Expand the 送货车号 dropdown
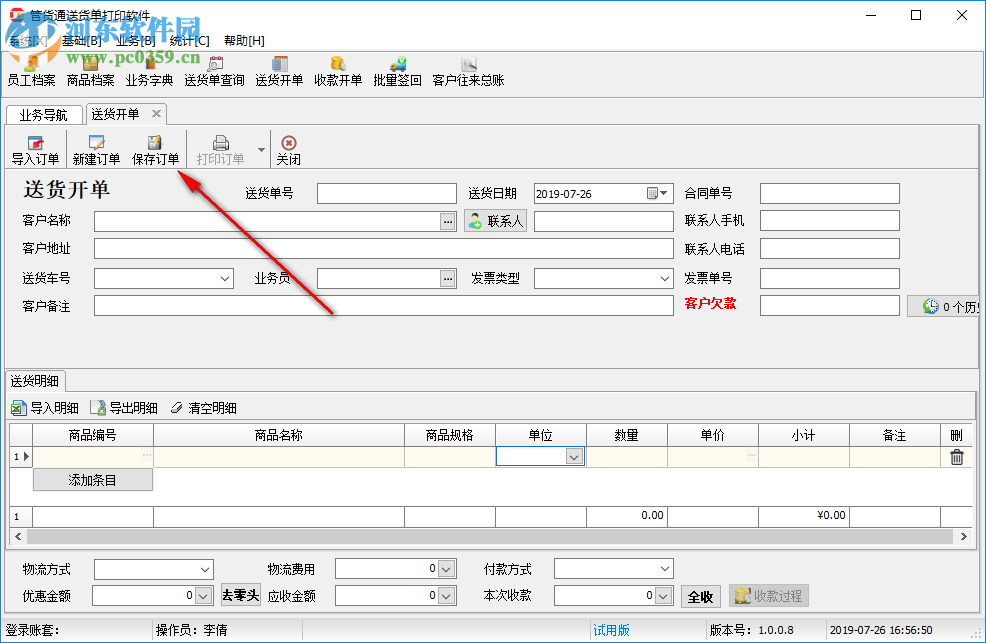The width and height of the screenshot is (986, 643). coord(224,278)
